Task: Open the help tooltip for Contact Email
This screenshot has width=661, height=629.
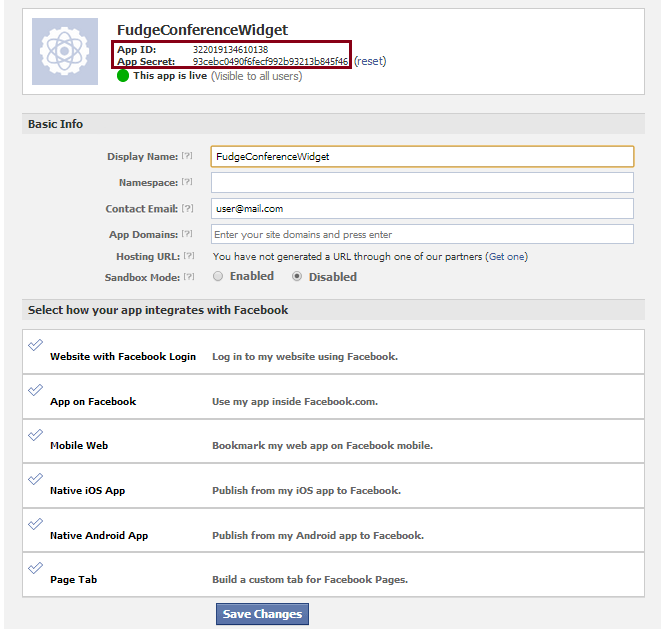Action: pyautogui.click(x=188, y=208)
